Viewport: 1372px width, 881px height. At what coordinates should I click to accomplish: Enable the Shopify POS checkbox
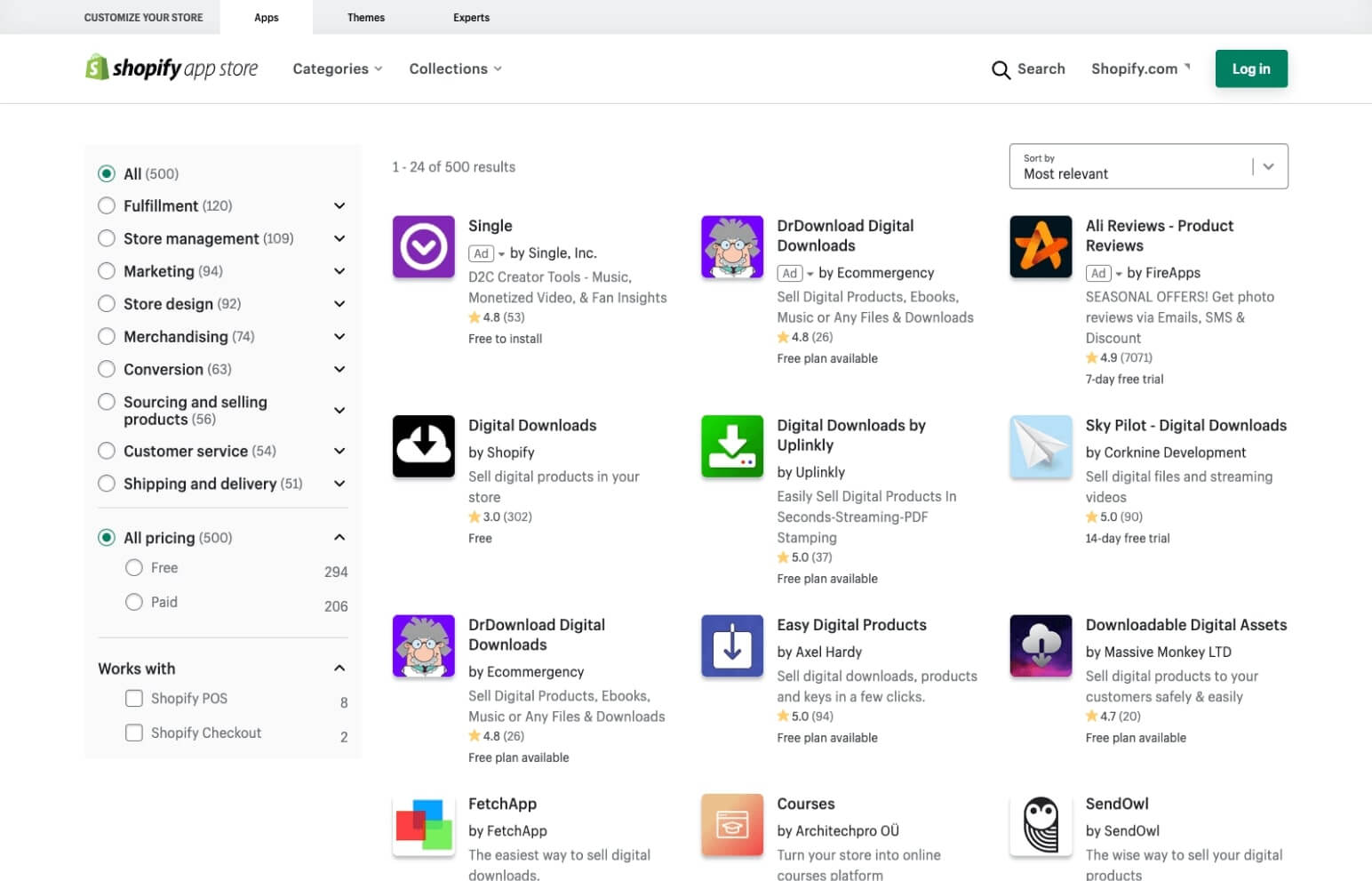[x=134, y=699]
